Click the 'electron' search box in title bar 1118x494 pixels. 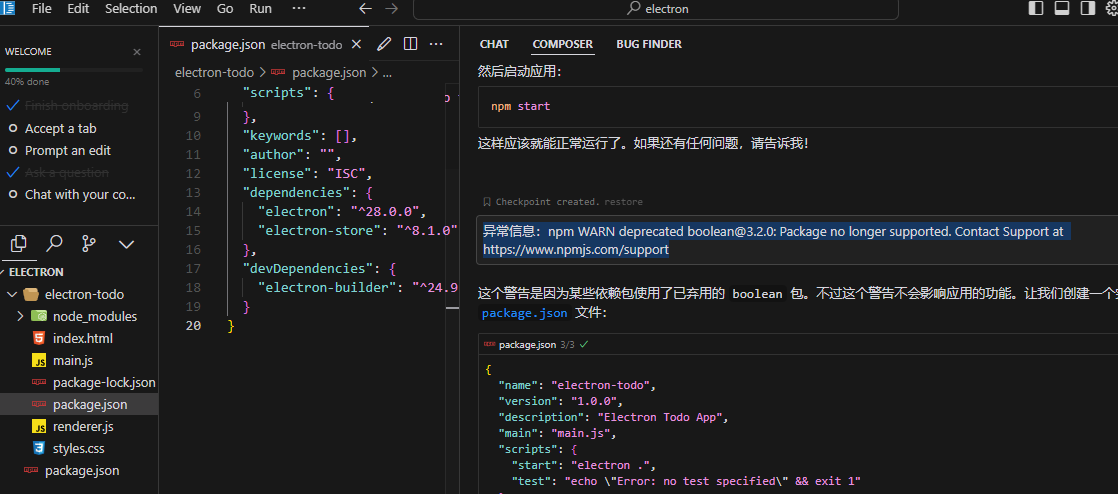pyautogui.click(x=655, y=8)
